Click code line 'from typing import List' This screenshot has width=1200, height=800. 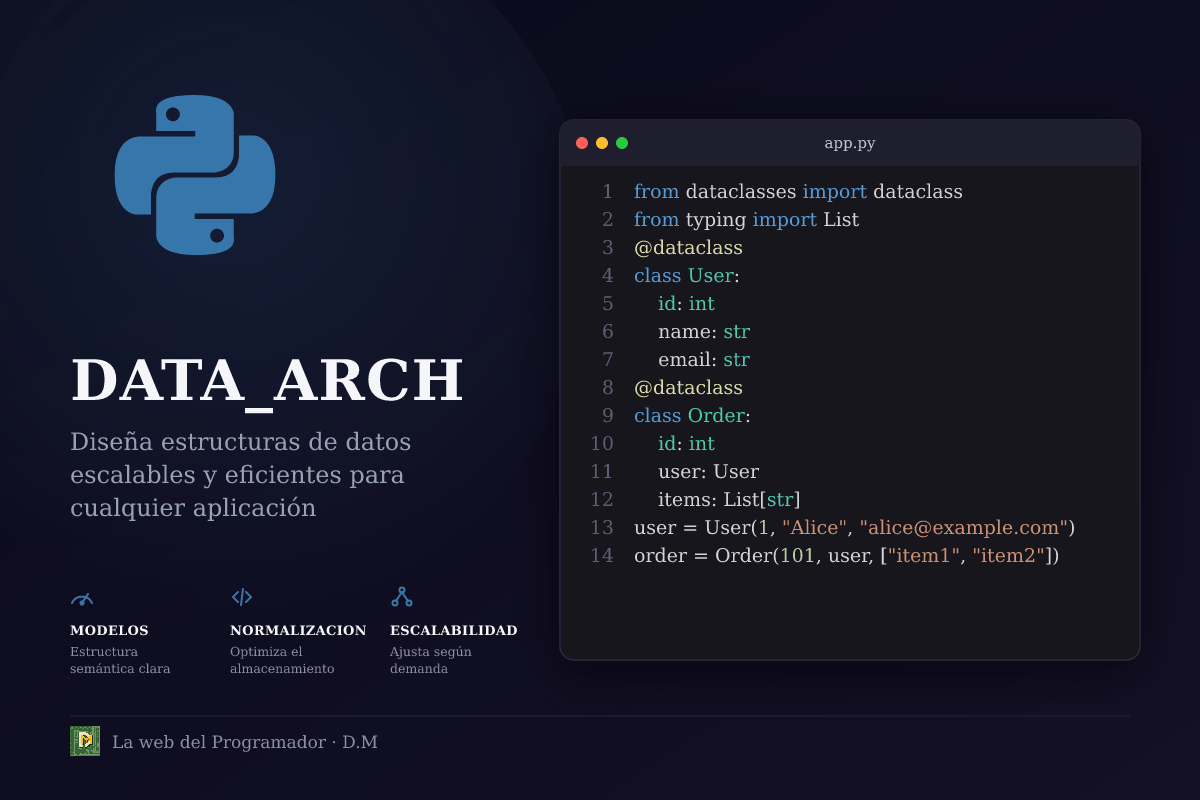746,219
